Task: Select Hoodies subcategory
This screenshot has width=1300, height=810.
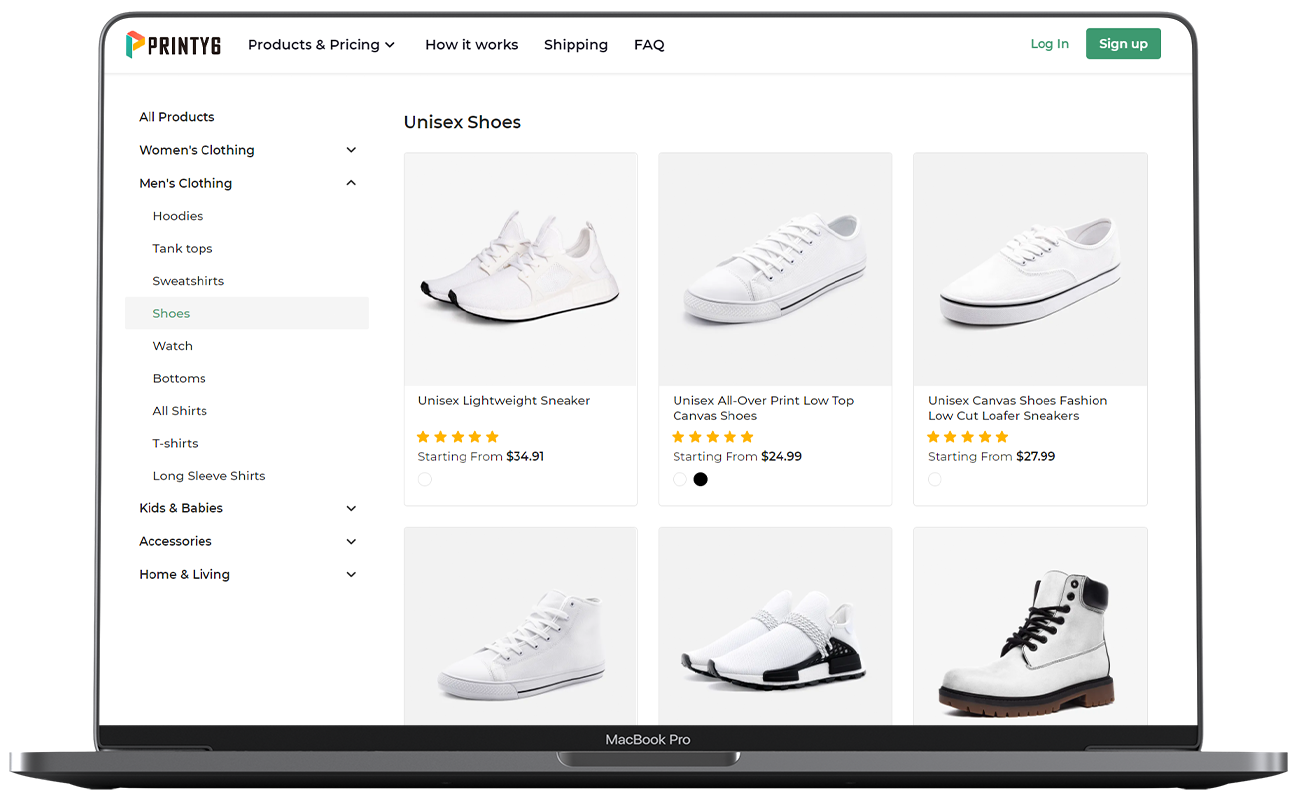Action: pos(178,216)
